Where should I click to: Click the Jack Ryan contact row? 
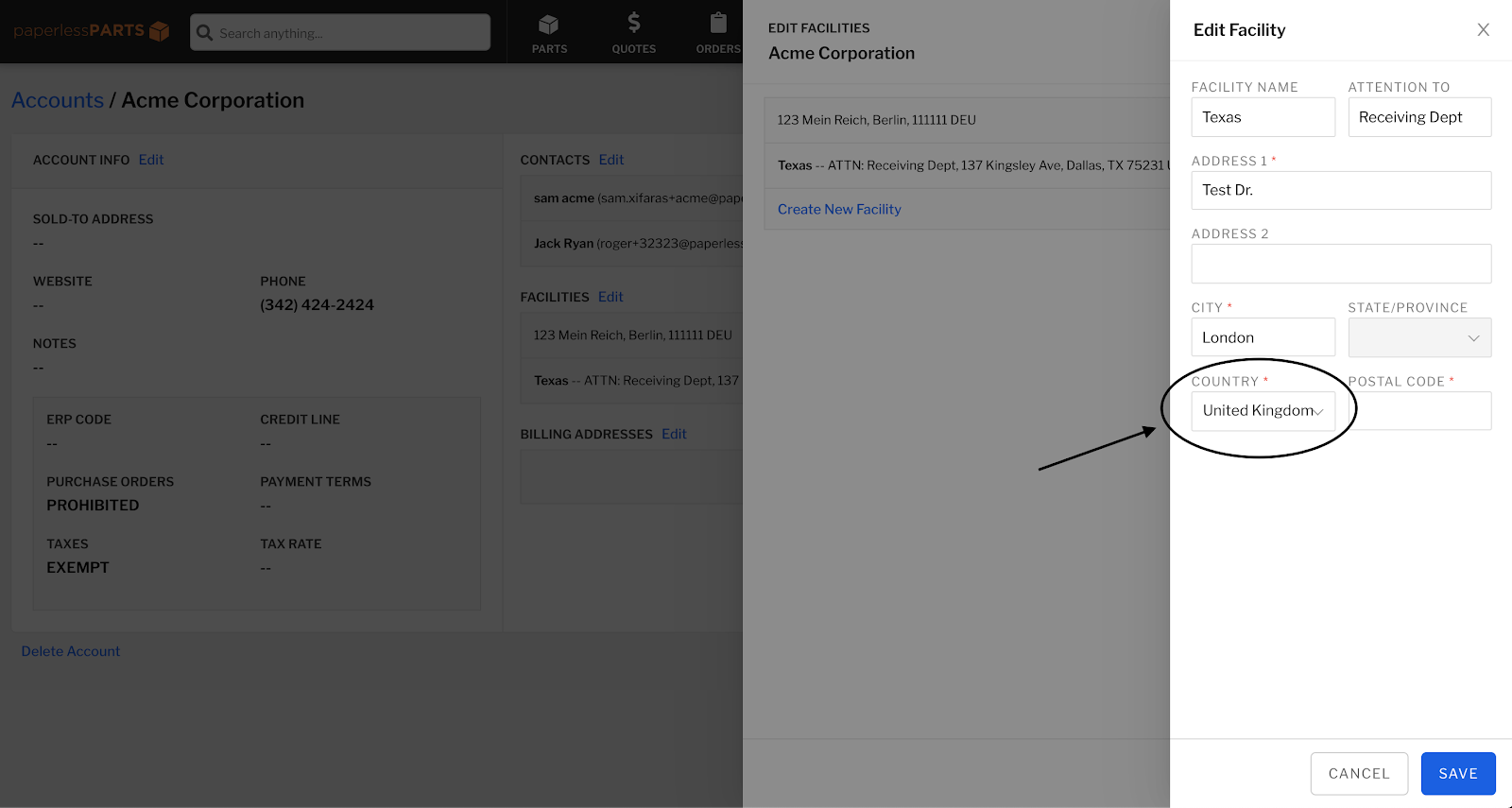[631, 244]
